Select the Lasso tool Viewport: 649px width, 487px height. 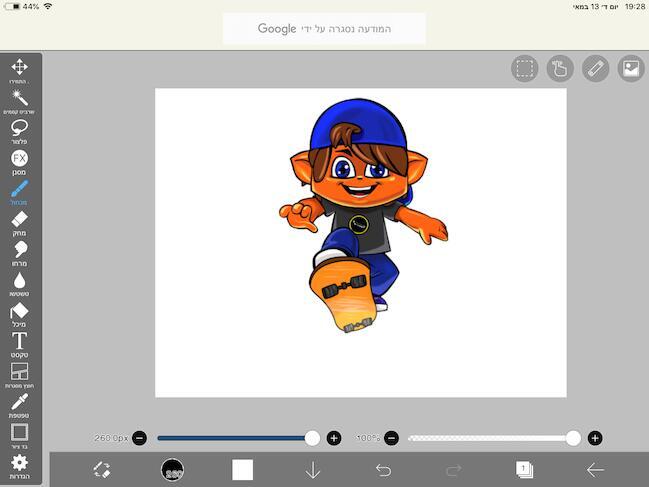click(x=19, y=132)
